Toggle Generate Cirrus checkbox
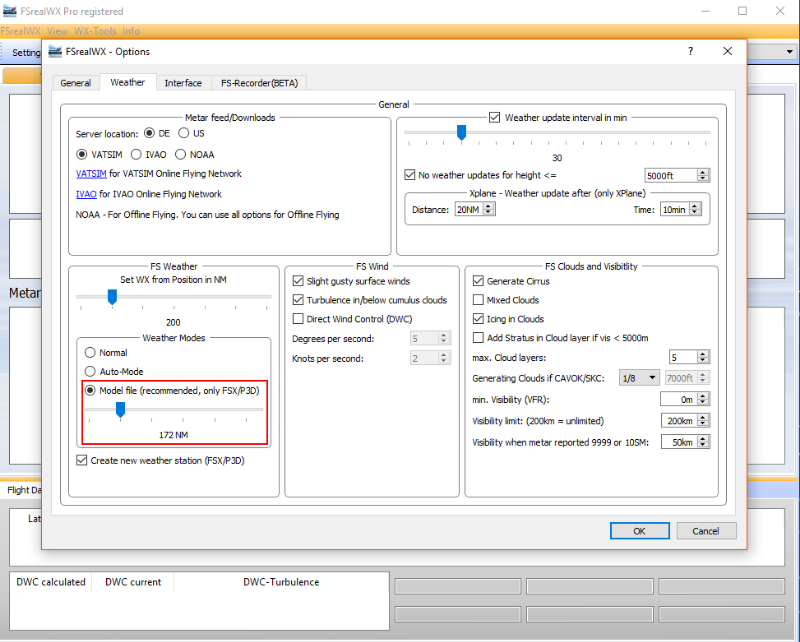Screen dimensions: 800x642 point(478,281)
